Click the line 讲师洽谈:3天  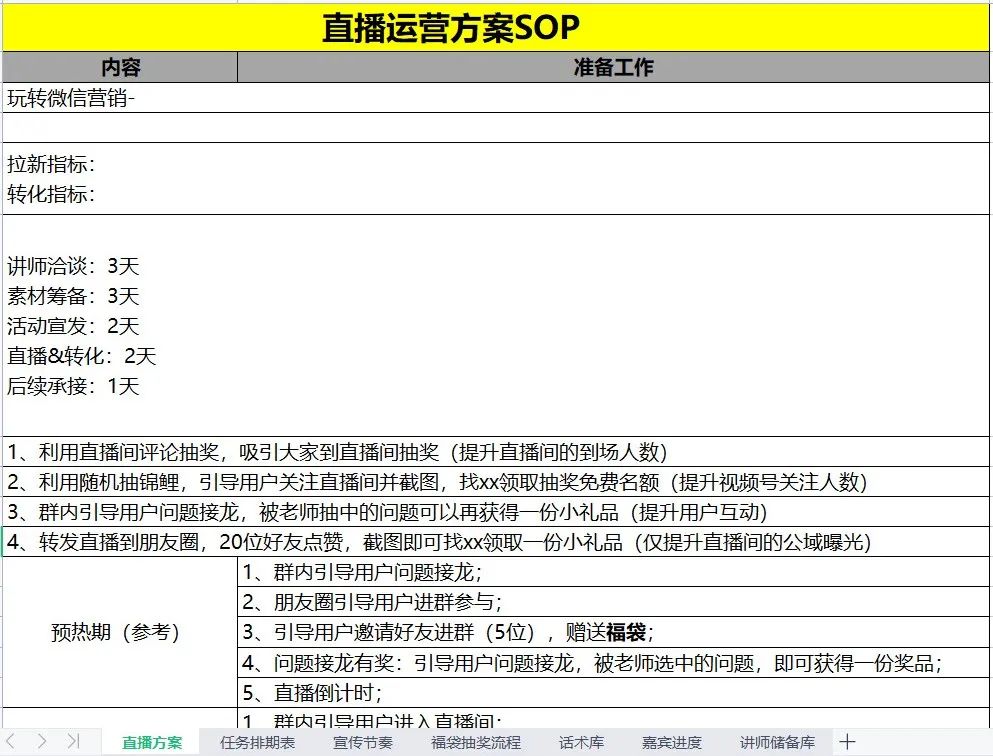pos(73,266)
